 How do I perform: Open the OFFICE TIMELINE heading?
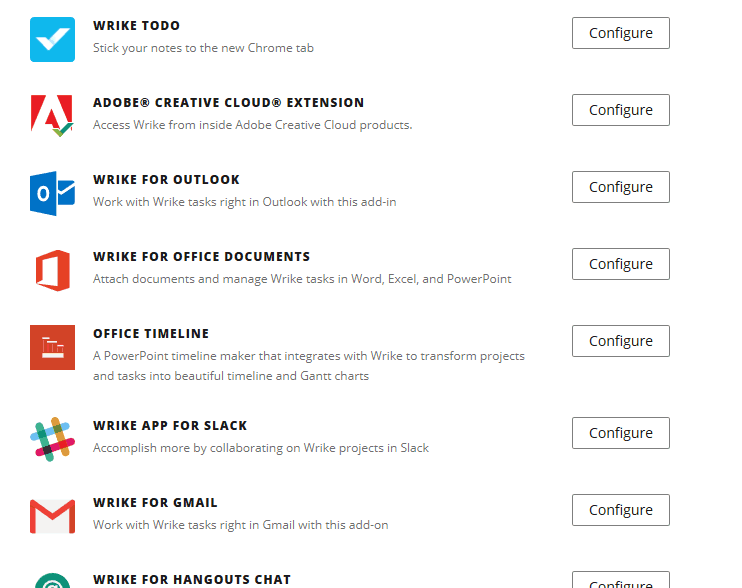click(151, 333)
